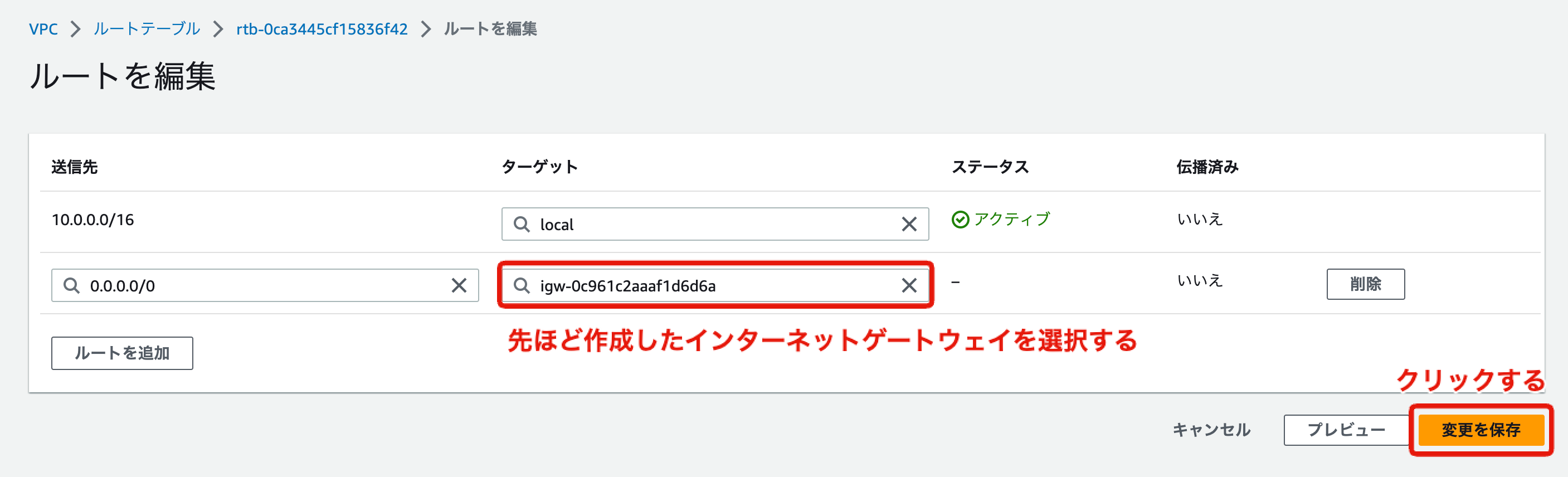Click search icon in 0.0.0.0/0 destination field
Screen dimensions: 1568x477
coord(72,285)
